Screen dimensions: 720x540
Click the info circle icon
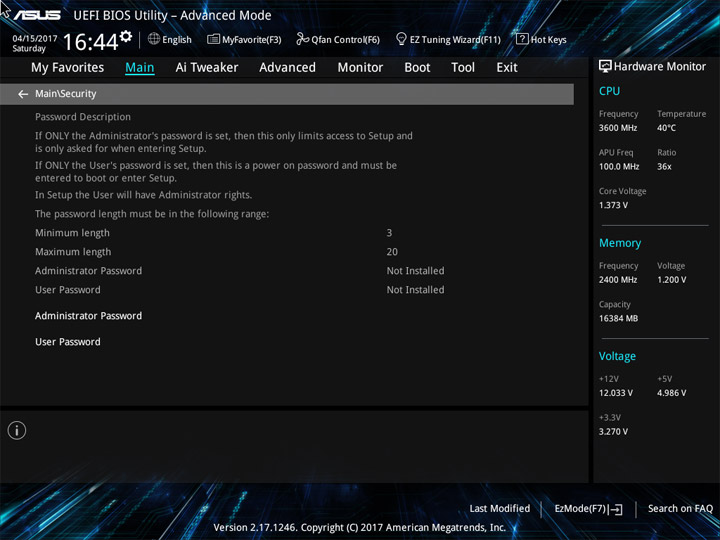point(17,430)
